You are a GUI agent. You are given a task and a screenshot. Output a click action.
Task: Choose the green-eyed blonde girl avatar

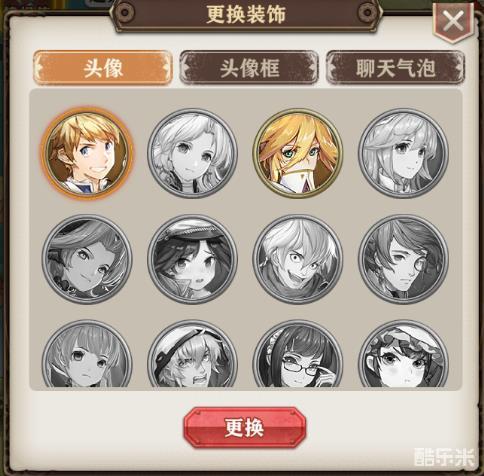coord(298,154)
